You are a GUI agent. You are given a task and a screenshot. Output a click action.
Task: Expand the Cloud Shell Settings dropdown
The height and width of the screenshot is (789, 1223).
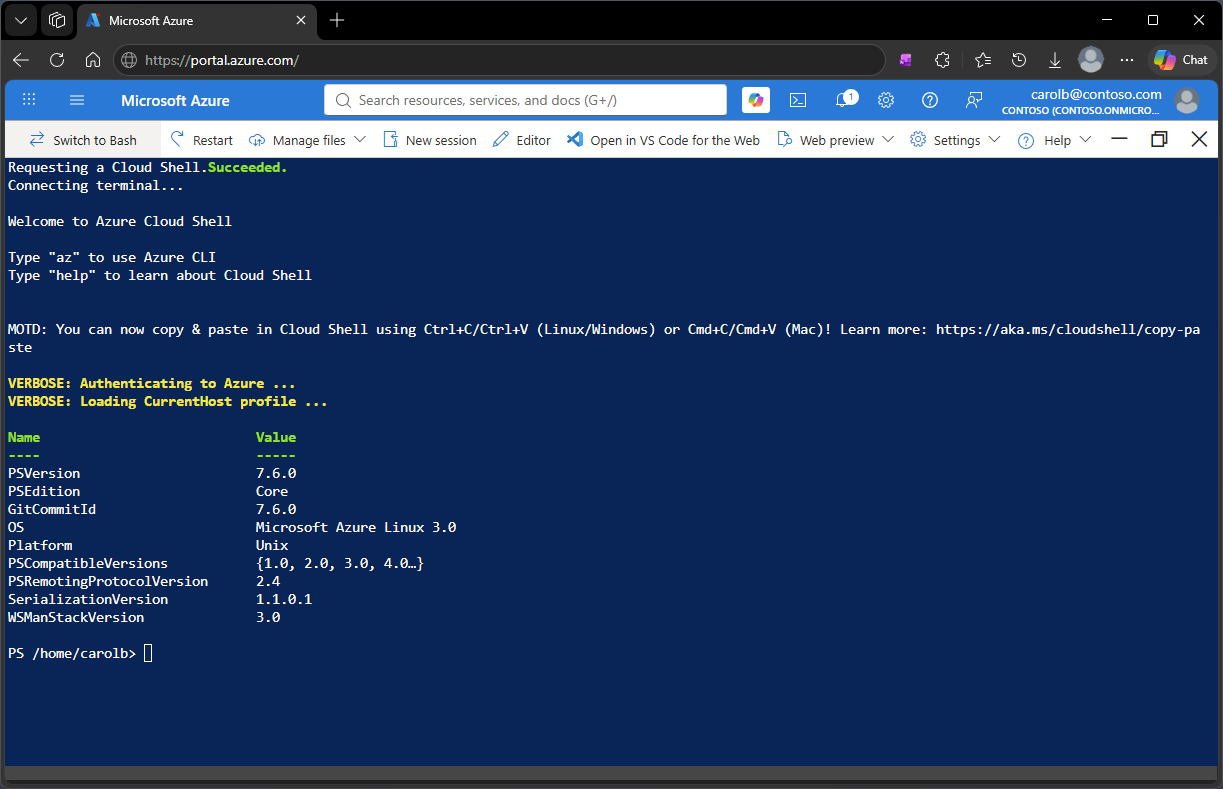955,140
